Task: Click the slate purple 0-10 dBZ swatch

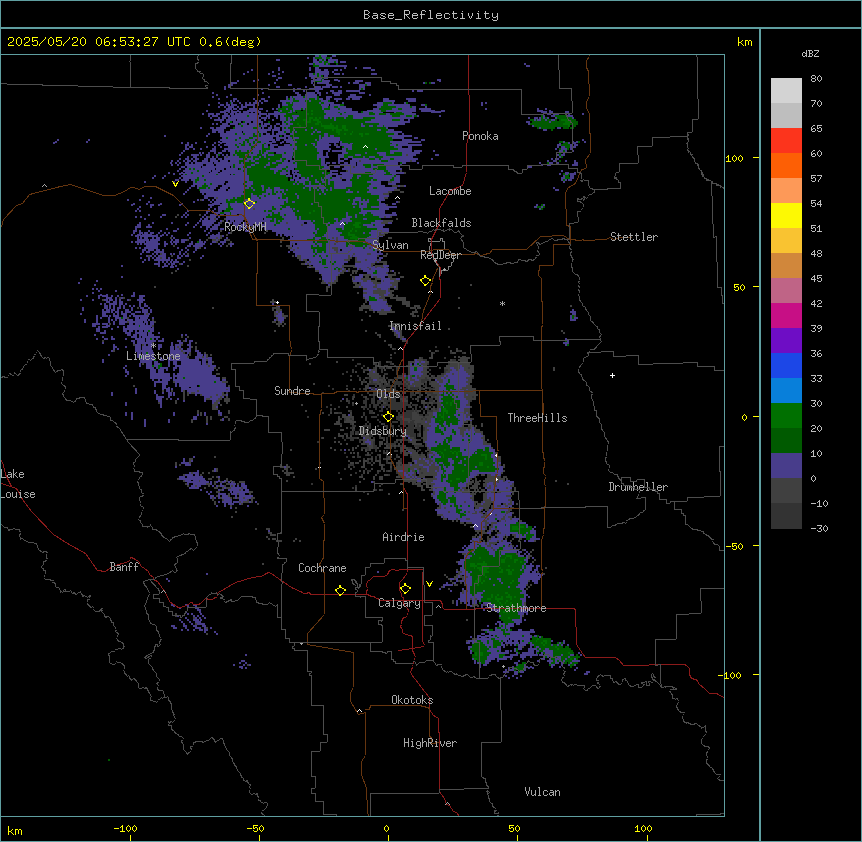Action: pos(786,466)
